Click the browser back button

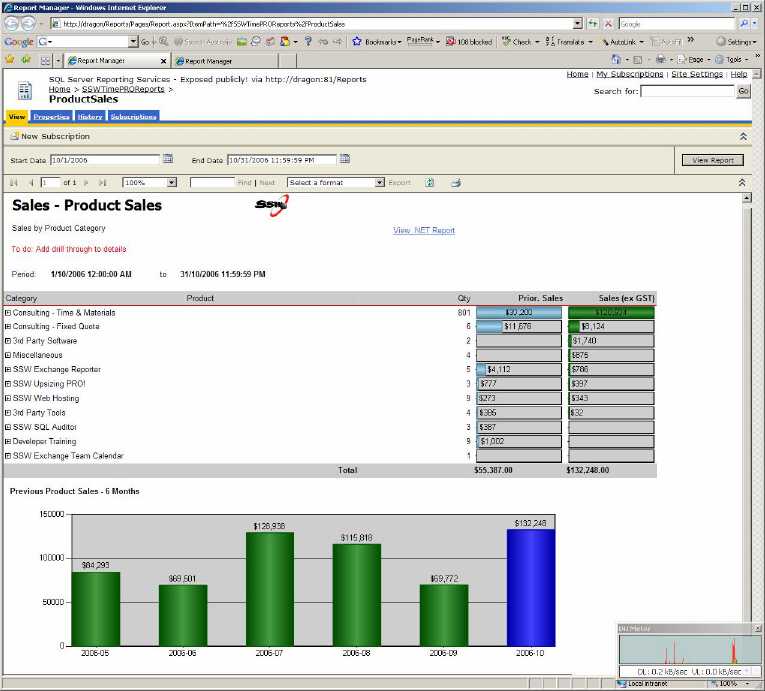(x=12, y=23)
